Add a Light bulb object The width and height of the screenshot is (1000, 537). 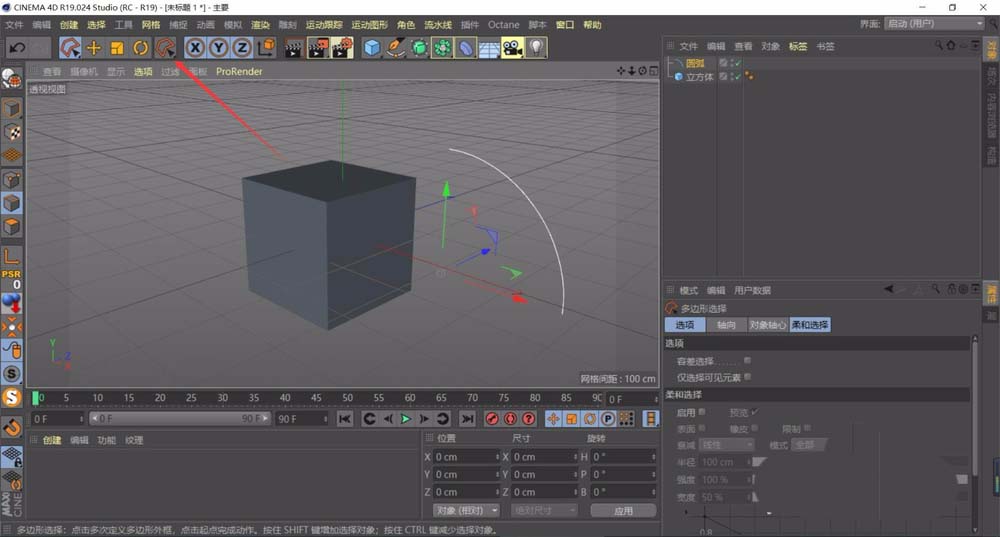[536, 48]
